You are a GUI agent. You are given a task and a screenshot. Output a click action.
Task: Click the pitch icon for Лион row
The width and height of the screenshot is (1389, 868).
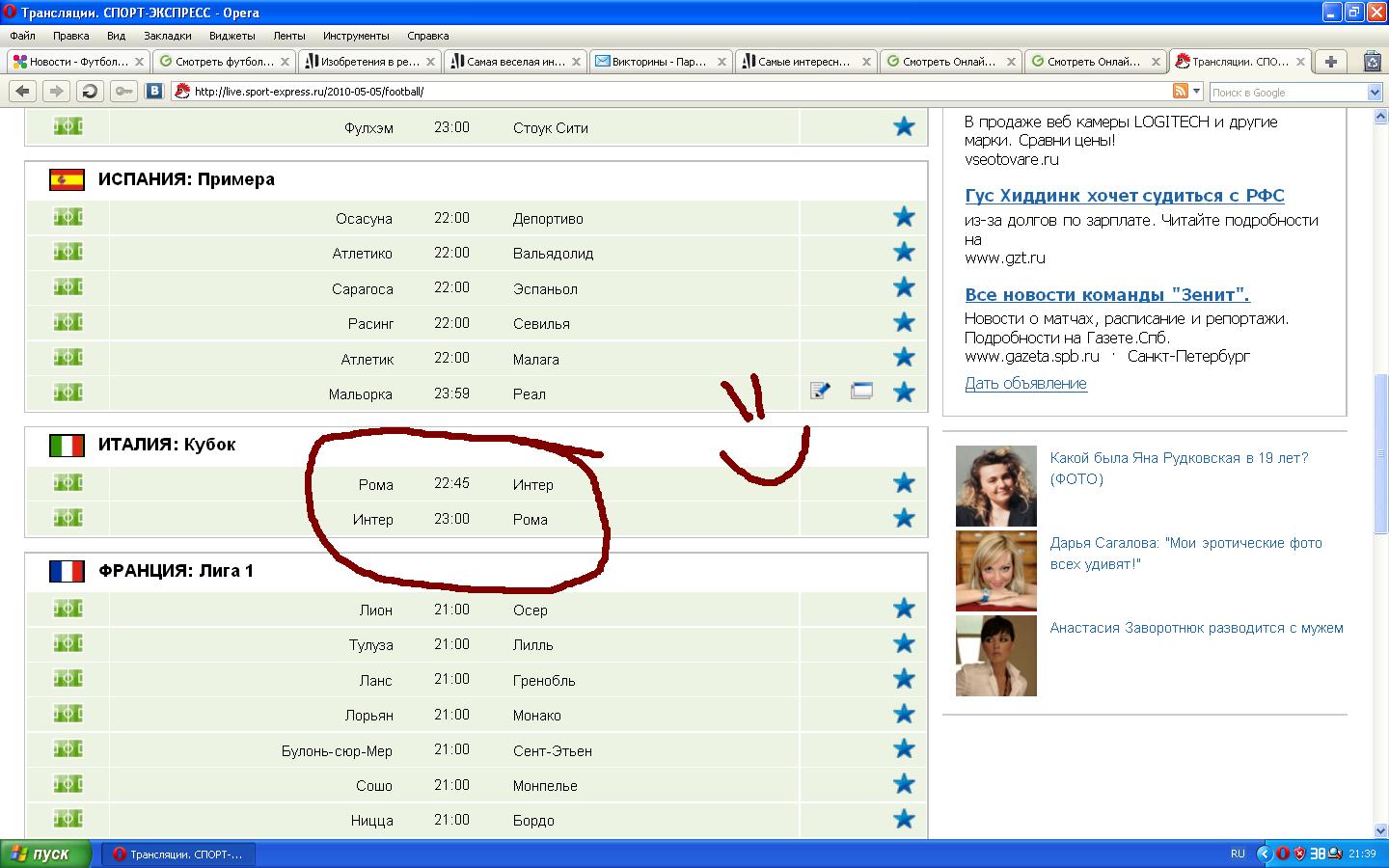click(x=68, y=609)
